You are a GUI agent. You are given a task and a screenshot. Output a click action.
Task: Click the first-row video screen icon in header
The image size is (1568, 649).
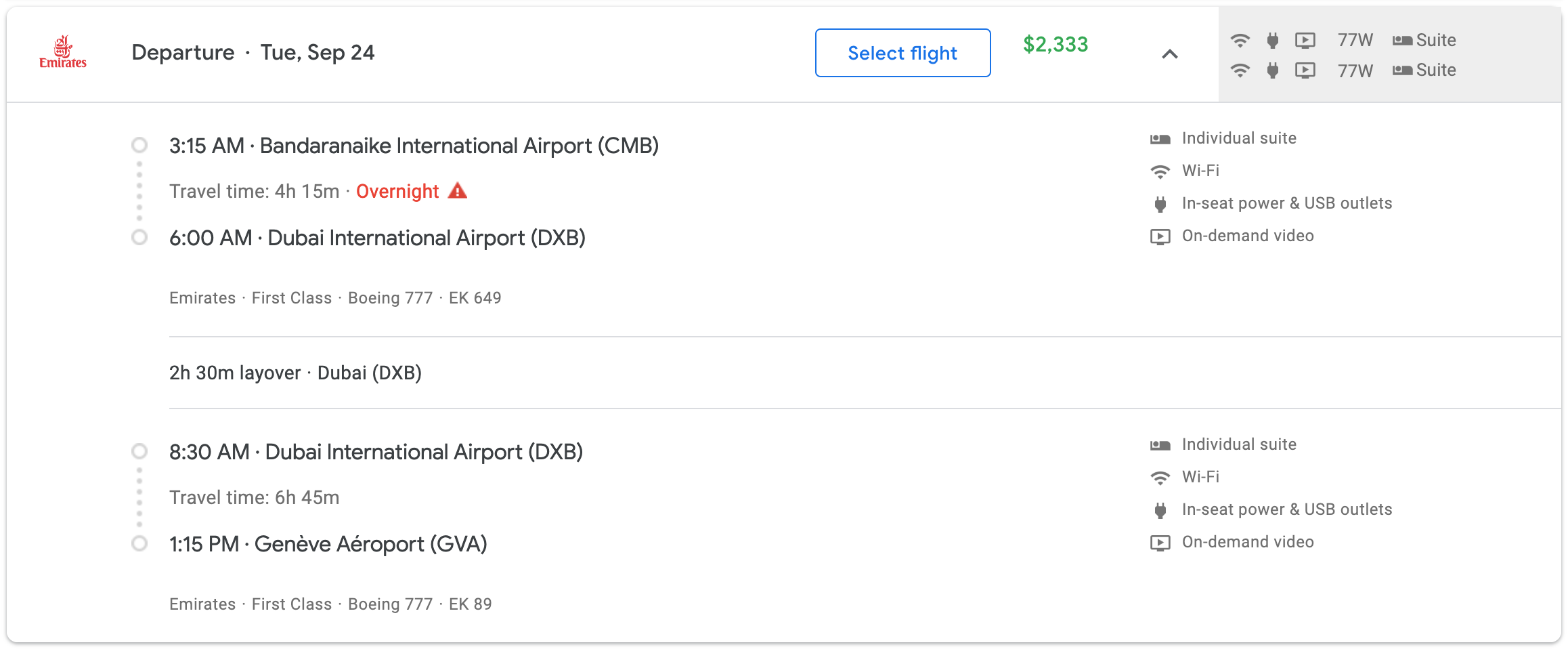pos(1305,41)
